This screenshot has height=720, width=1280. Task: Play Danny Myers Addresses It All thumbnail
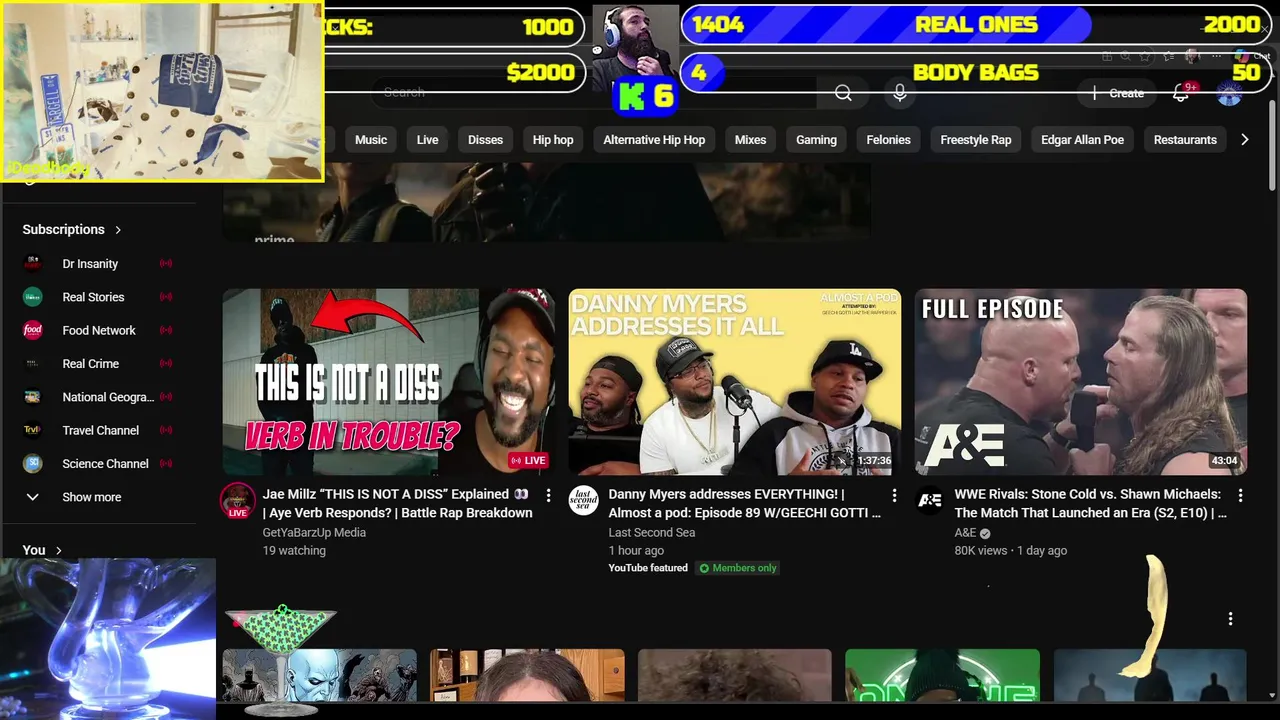coord(735,382)
